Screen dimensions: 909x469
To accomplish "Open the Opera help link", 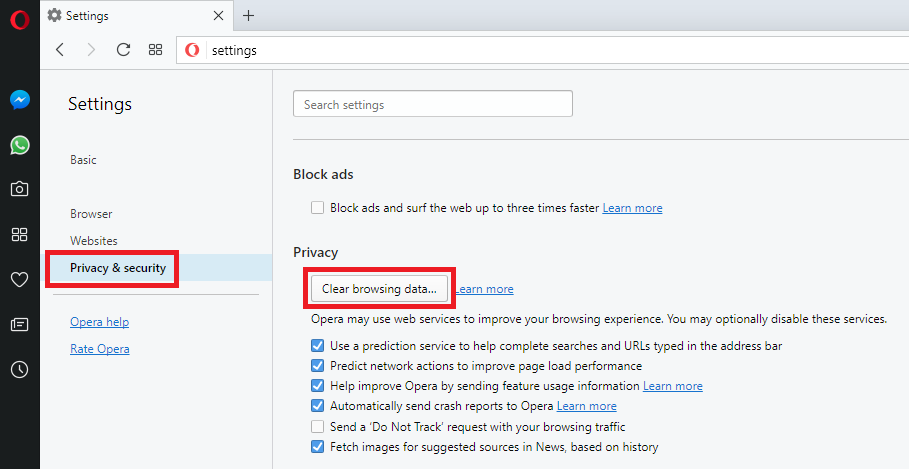I will pyautogui.click(x=99, y=322).
